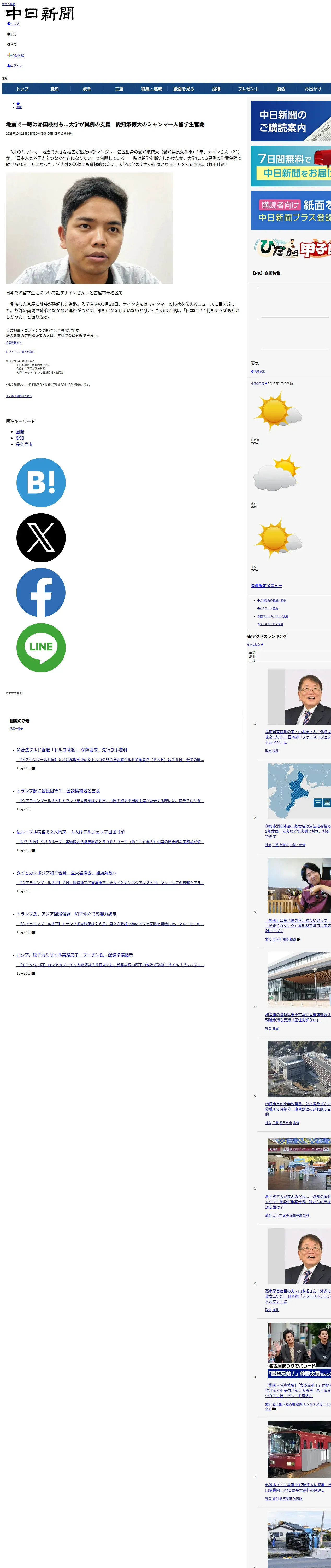The width and height of the screenshot is (331, 1568).
Task: Open the 仏ルーブル窃盗で2人拘束 headline
Action: tap(70, 832)
